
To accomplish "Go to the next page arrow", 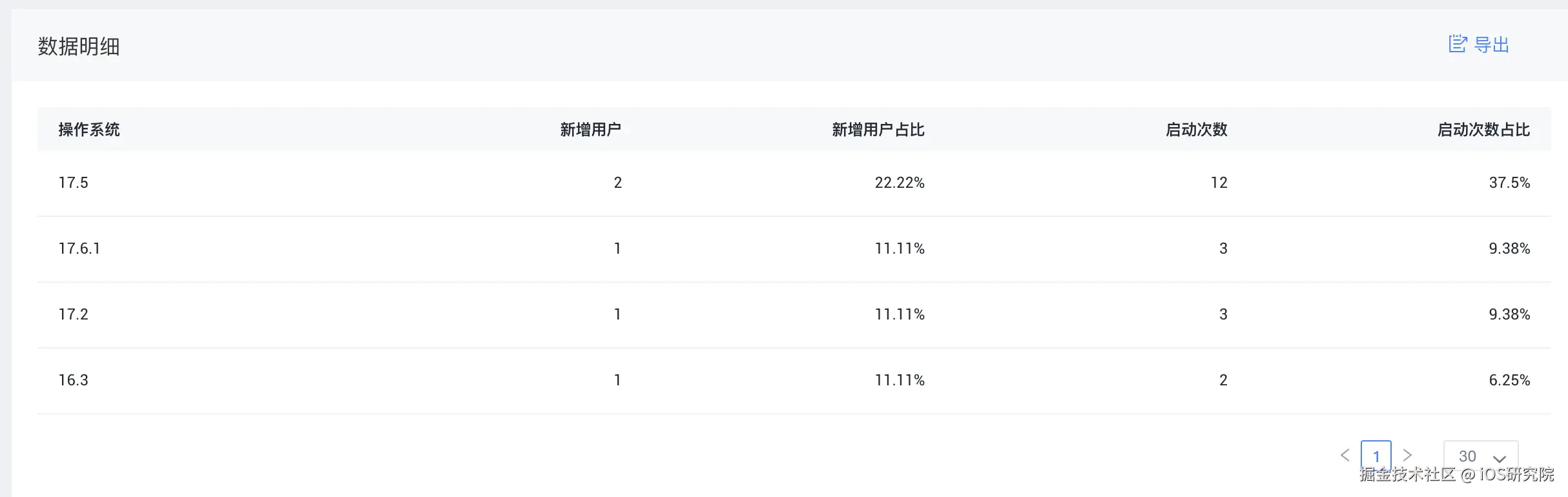I will click(x=1408, y=455).
